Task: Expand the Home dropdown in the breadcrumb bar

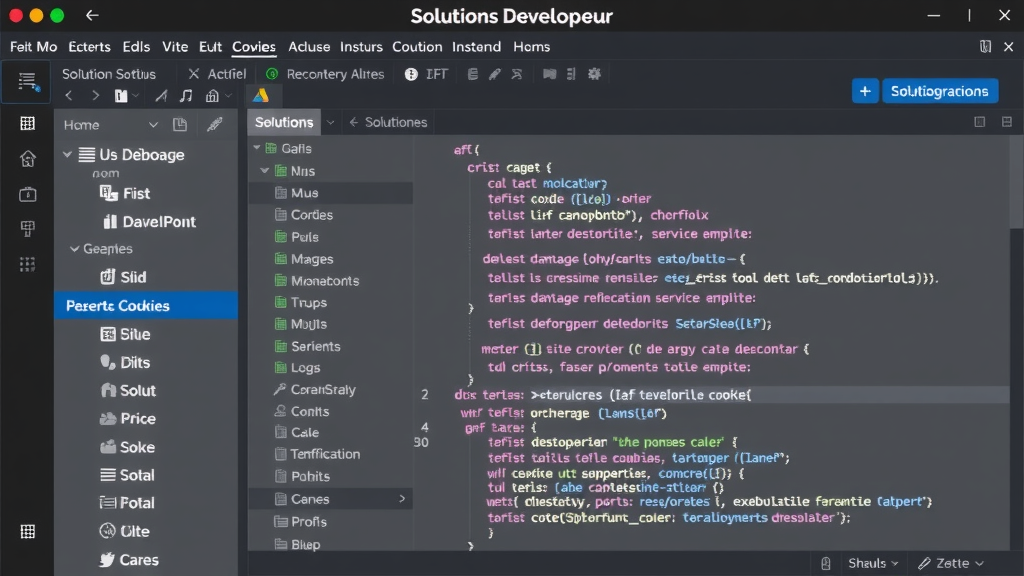Action: point(151,124)
